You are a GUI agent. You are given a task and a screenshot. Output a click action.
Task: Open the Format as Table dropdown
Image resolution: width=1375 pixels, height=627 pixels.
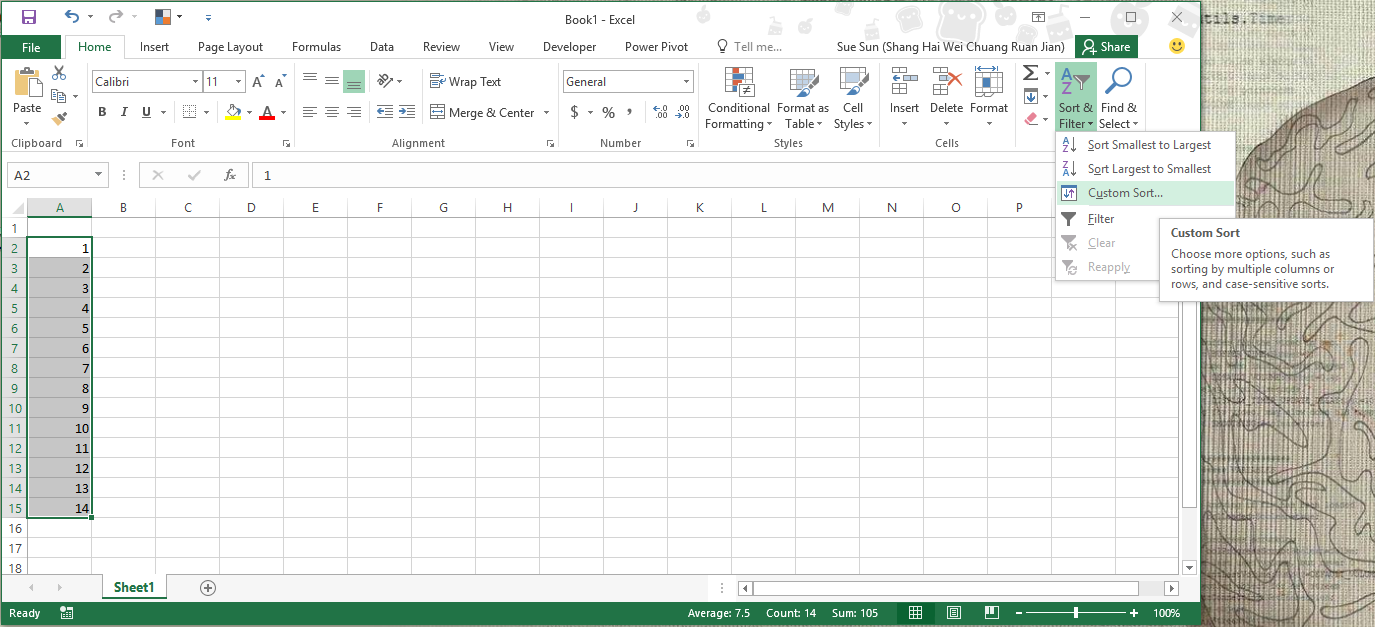[x=802, y=98]
